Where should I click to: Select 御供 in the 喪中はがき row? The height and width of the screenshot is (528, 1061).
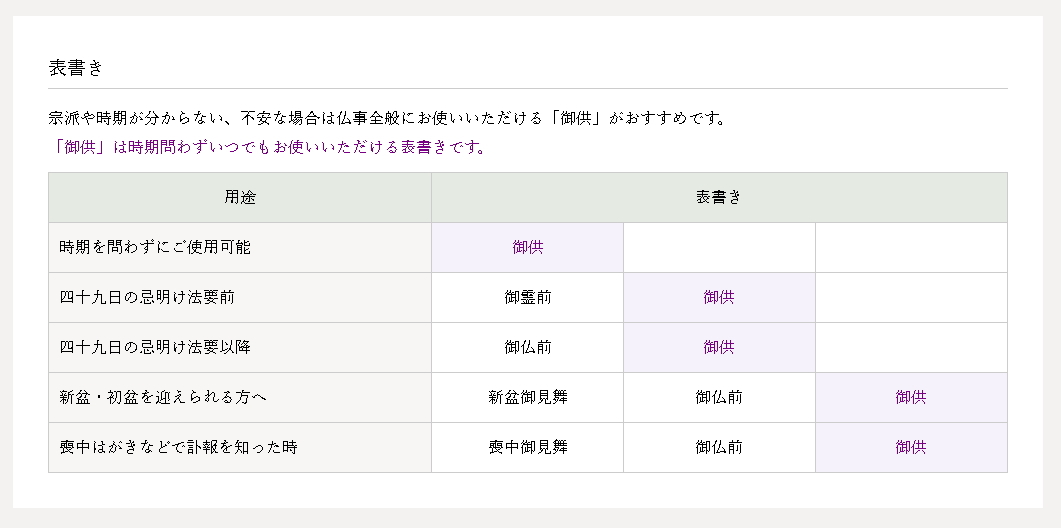tap(911, 447)
